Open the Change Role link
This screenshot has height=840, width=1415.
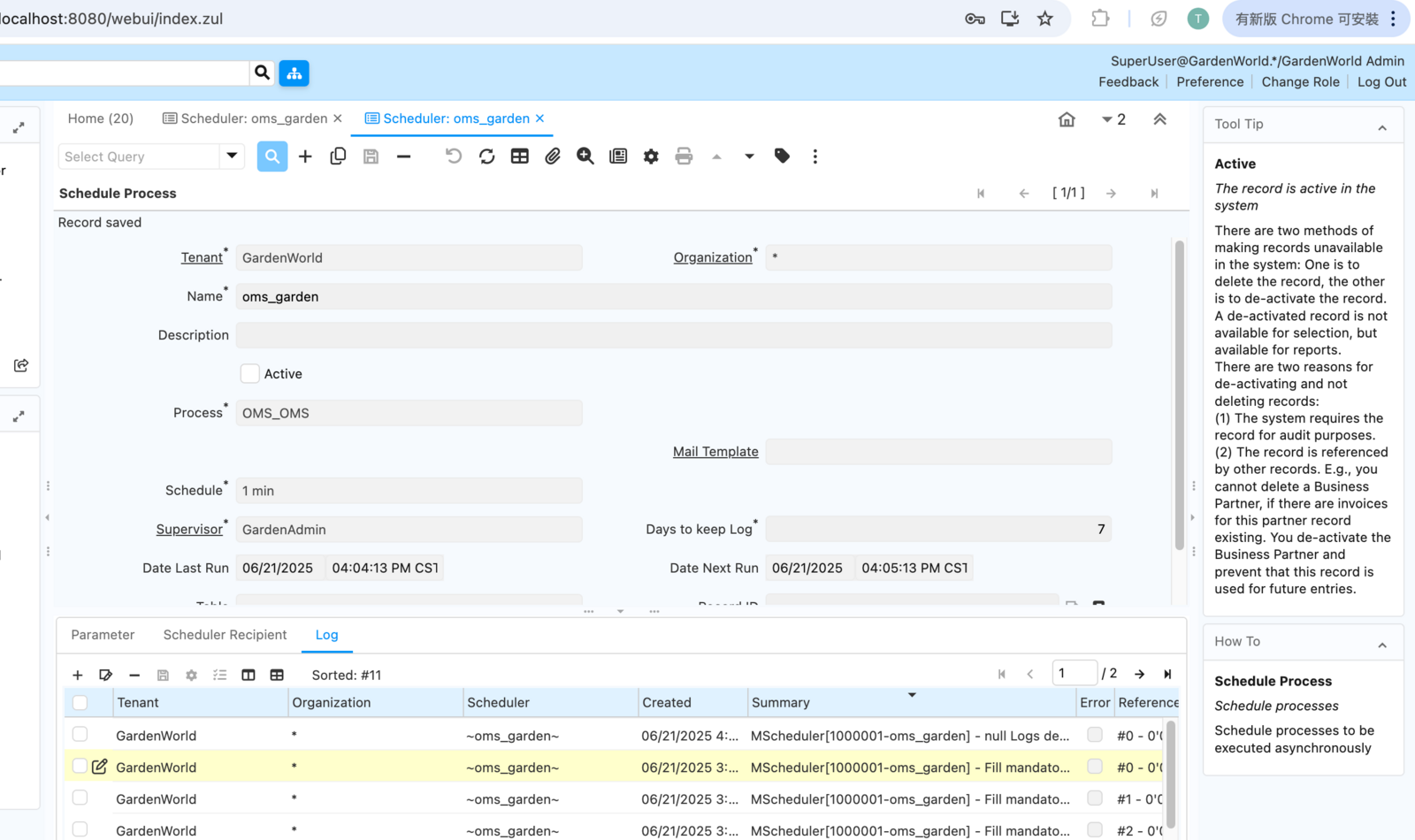(1300, 82)
